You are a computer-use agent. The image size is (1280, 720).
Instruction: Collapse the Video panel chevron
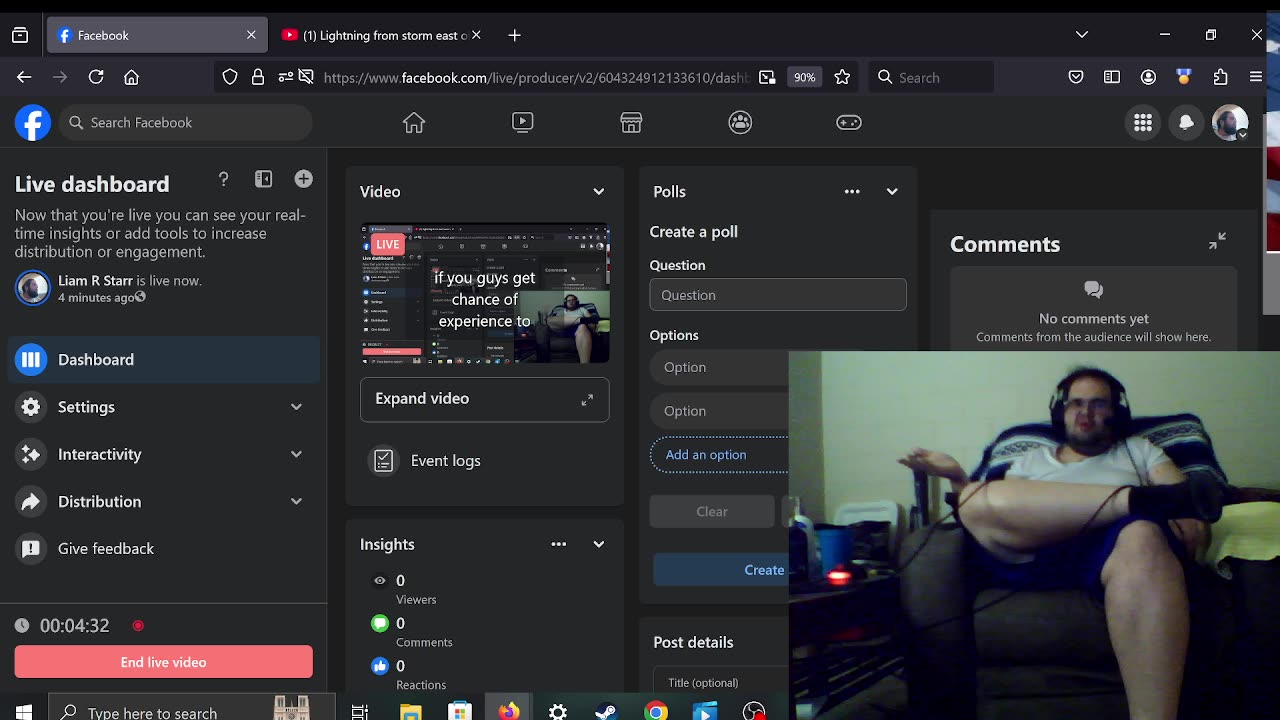coord(599,192)
